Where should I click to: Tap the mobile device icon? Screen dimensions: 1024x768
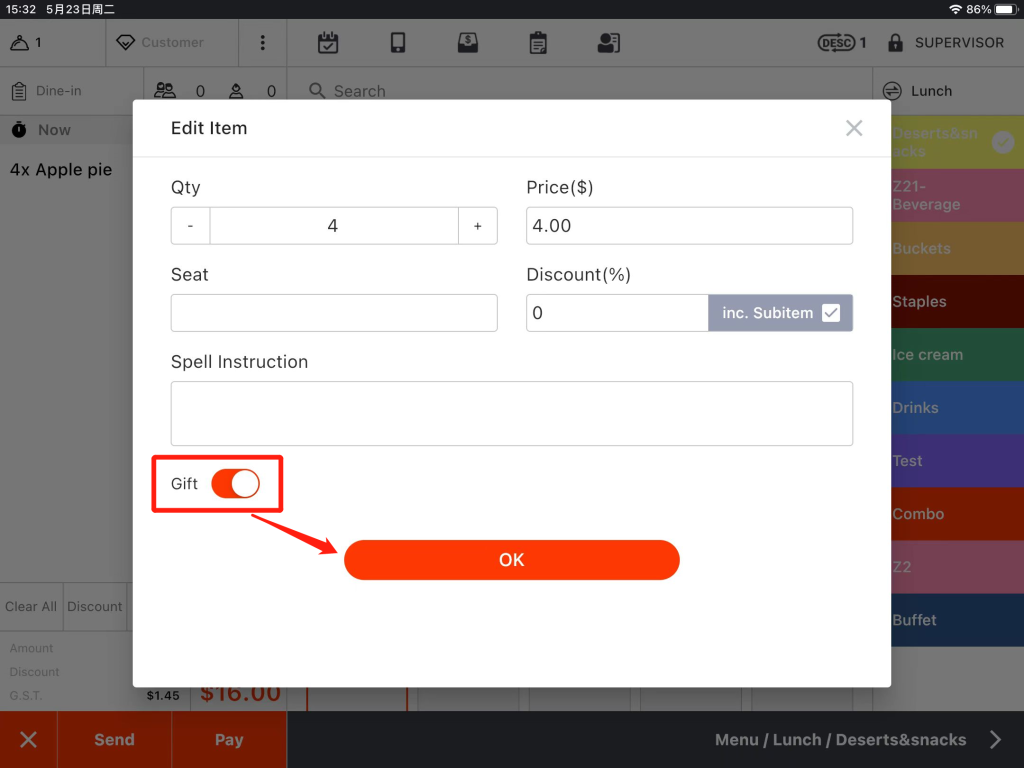[398, 43]
